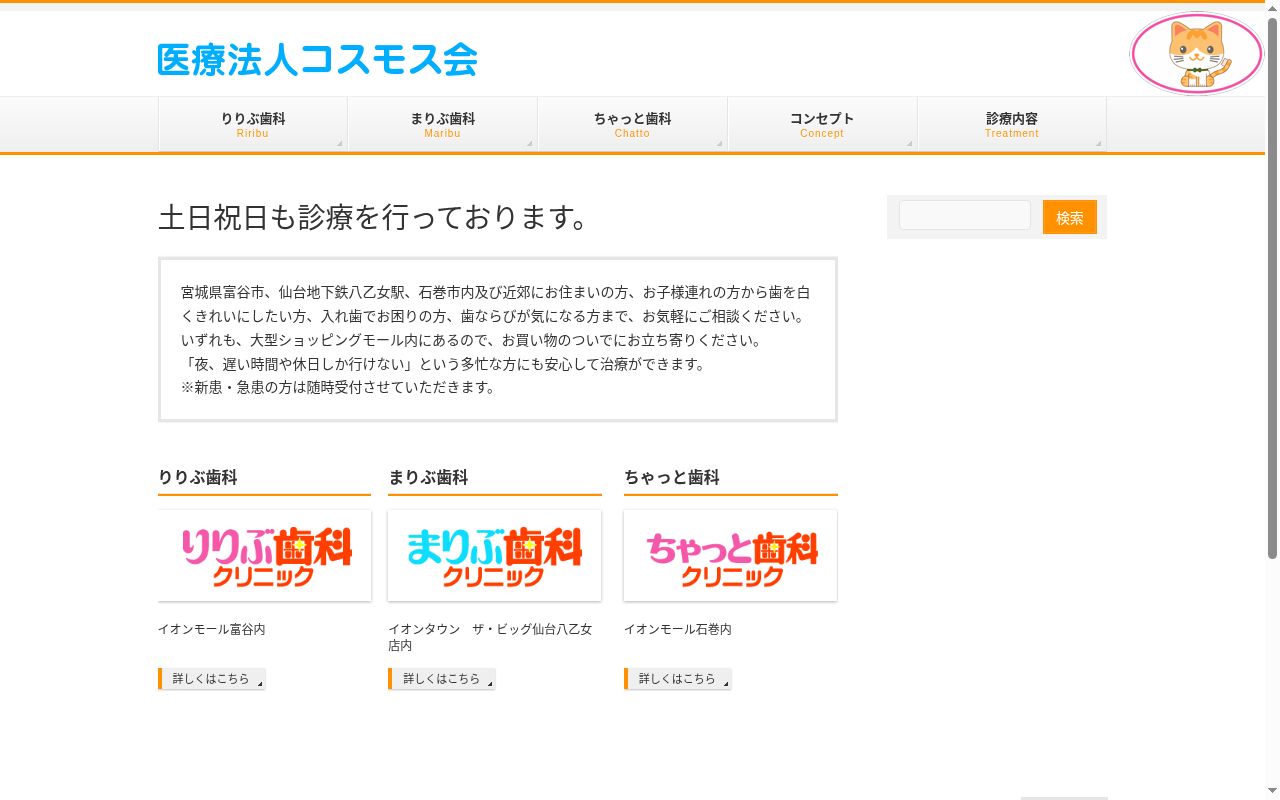This screenshot has width=1280, height=800.
Task: Open the りりぶ歯科 Riribu menu
Action: point(253,125)
